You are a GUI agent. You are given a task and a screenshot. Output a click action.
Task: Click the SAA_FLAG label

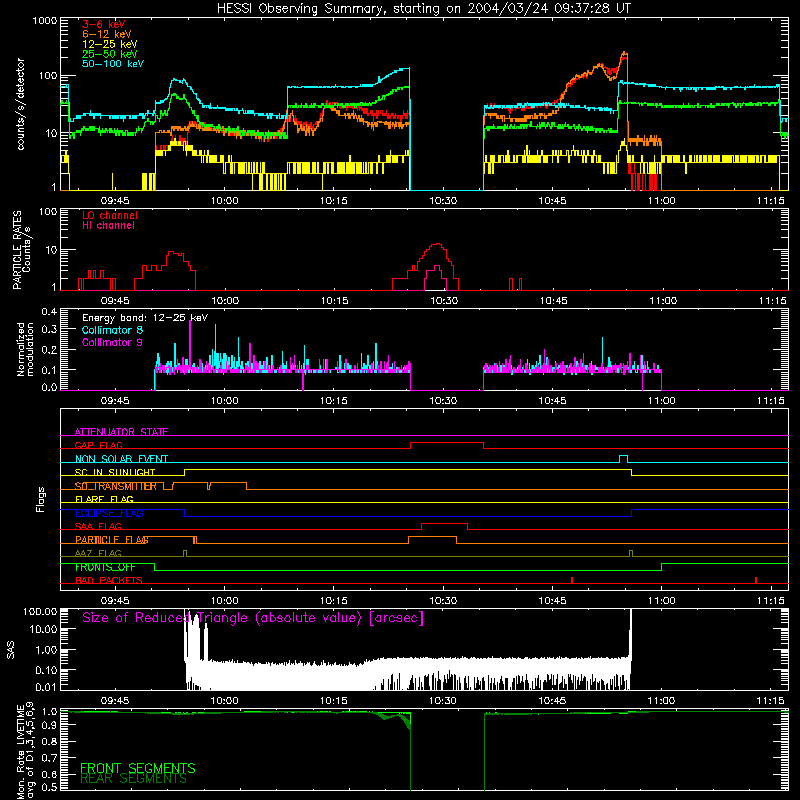(x=98, y=526)
